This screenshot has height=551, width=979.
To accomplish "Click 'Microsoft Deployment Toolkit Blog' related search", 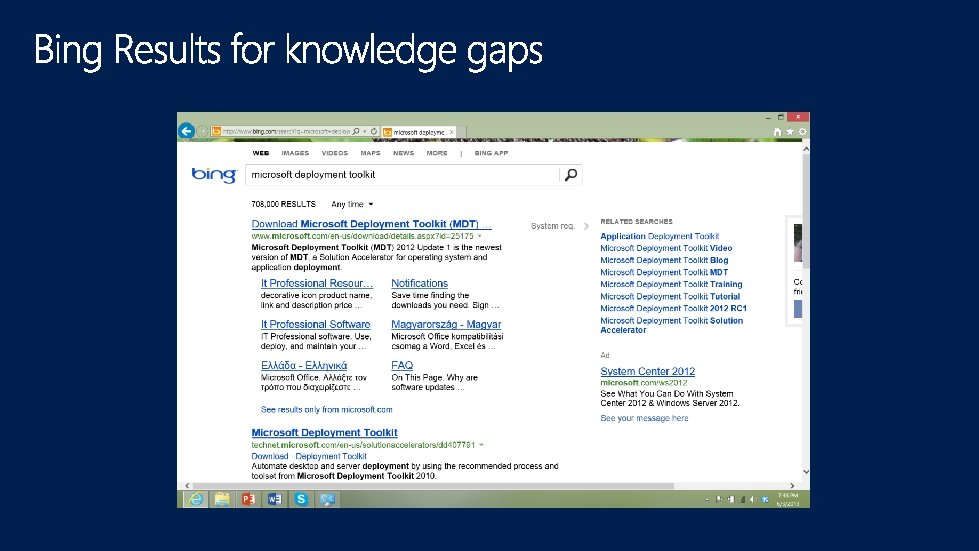I will tap(664, 260).
